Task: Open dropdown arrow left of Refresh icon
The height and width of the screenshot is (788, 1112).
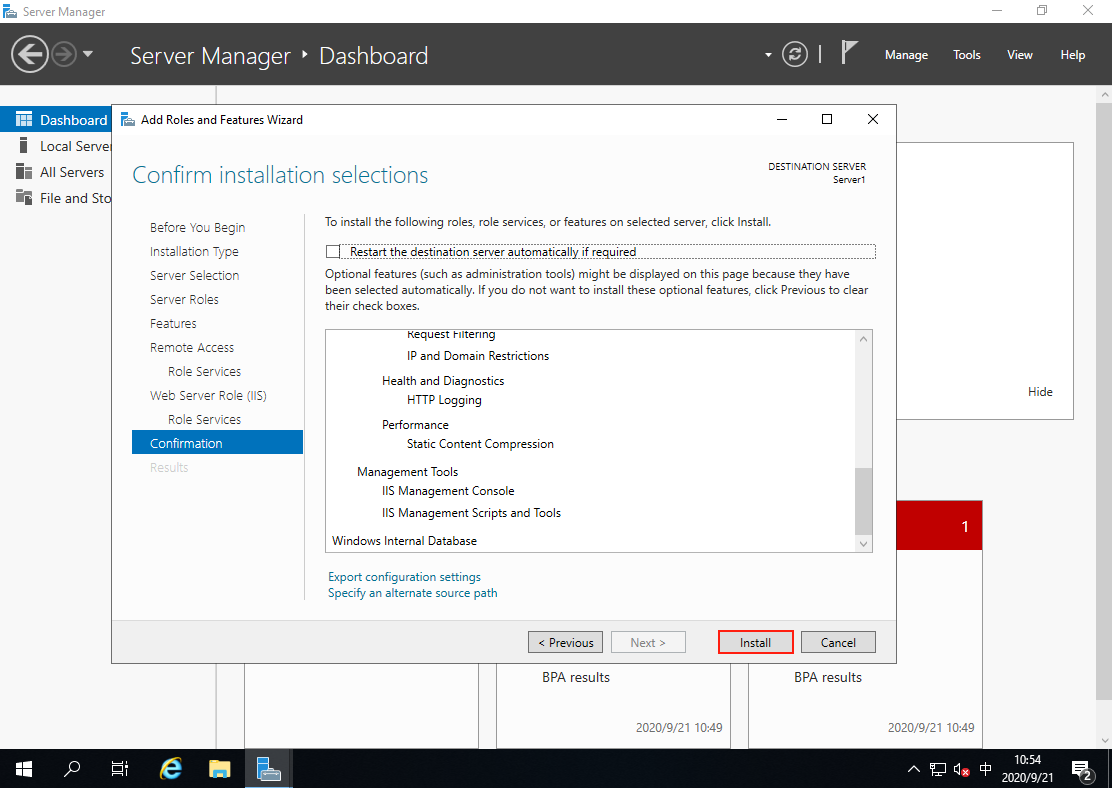Action: 768,55
